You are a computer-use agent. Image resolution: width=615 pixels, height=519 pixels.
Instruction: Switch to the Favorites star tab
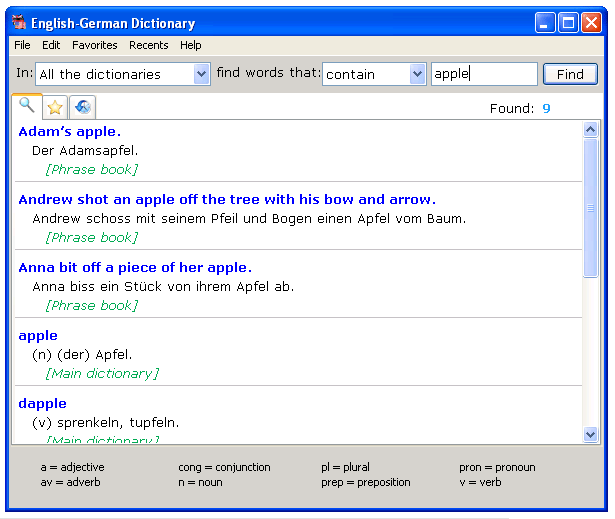(x=55, y=108)
